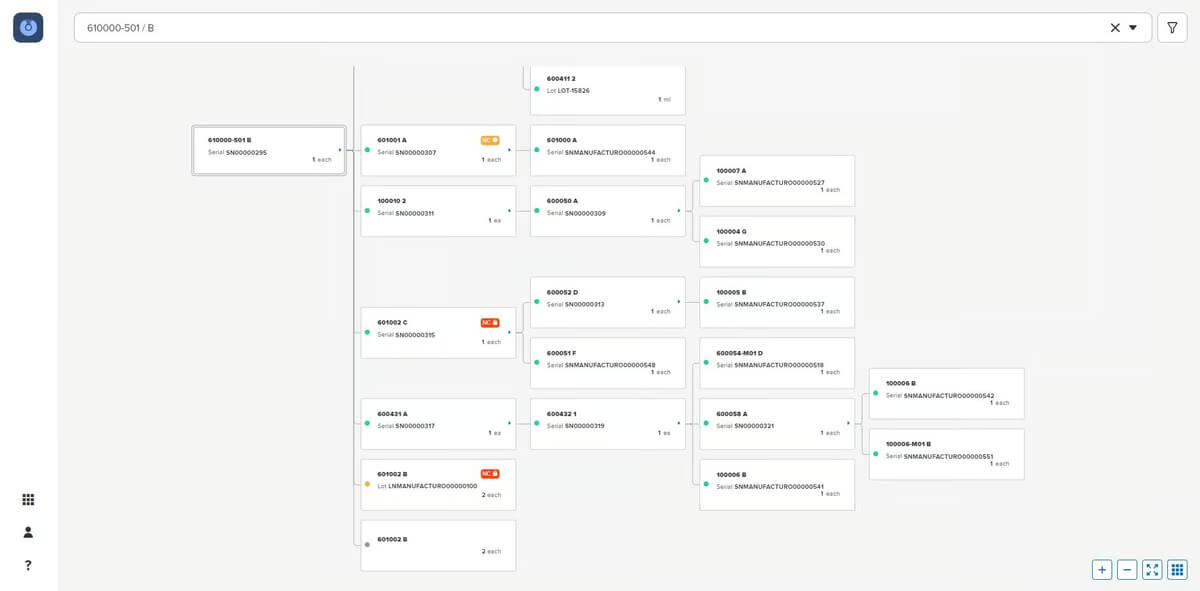This screenshot has width=1200, height=591.
Task: Fit the graph to screen
Action: 1152,569
